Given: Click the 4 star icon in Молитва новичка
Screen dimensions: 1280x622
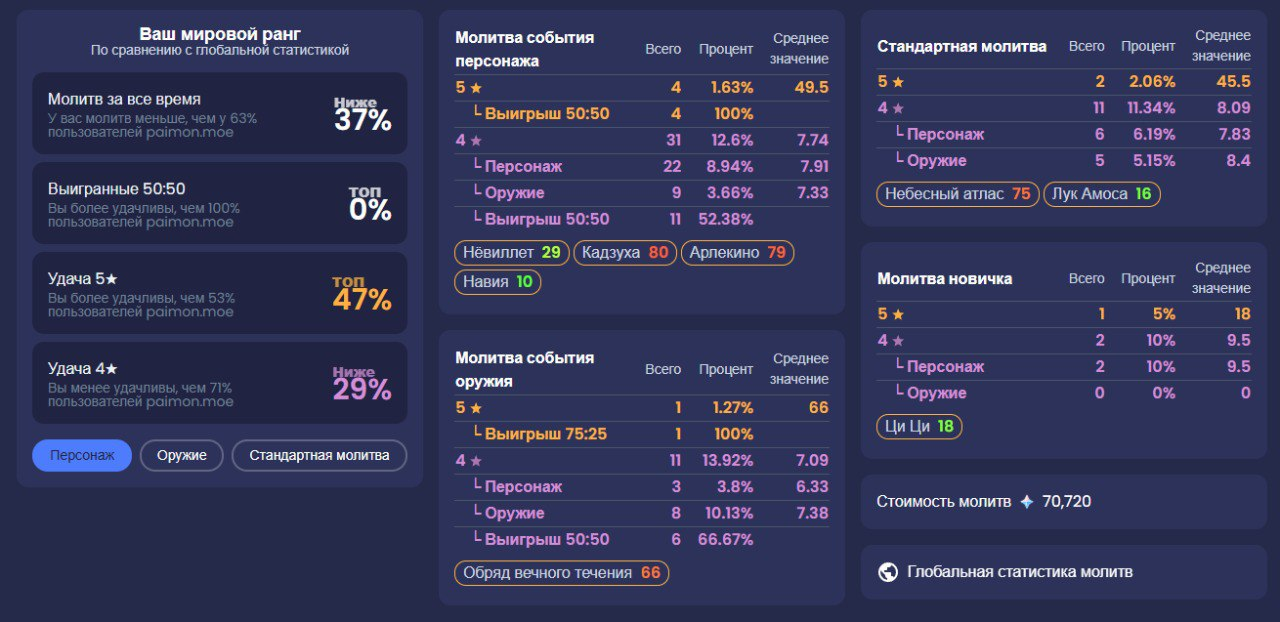Looking at the screenshot, I should [898, 340].
